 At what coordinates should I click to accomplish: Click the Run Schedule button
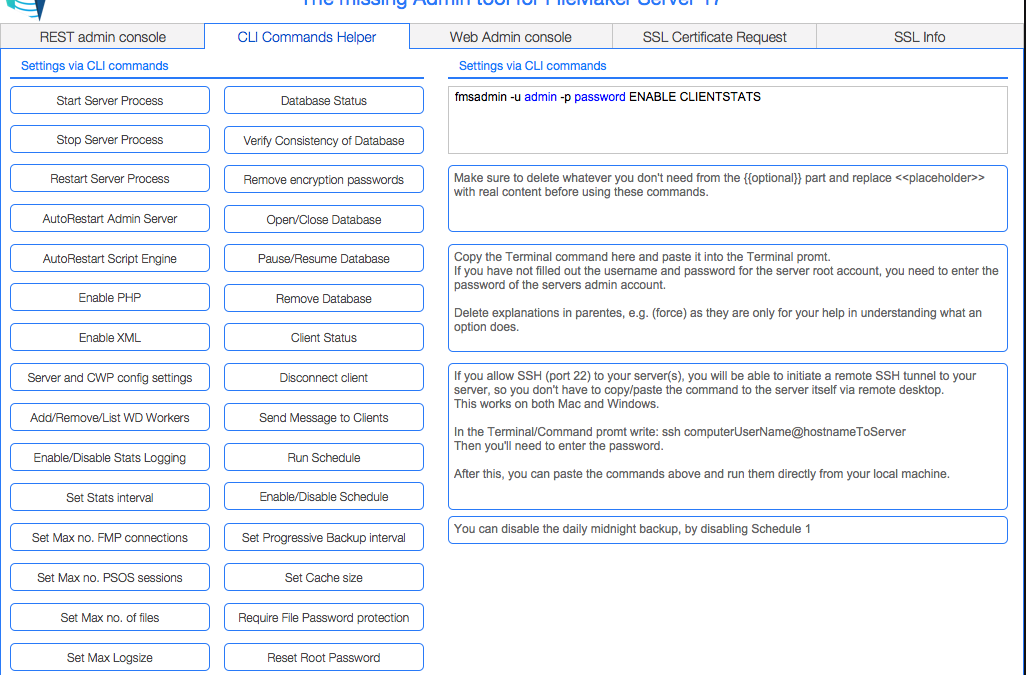point(324,457)
